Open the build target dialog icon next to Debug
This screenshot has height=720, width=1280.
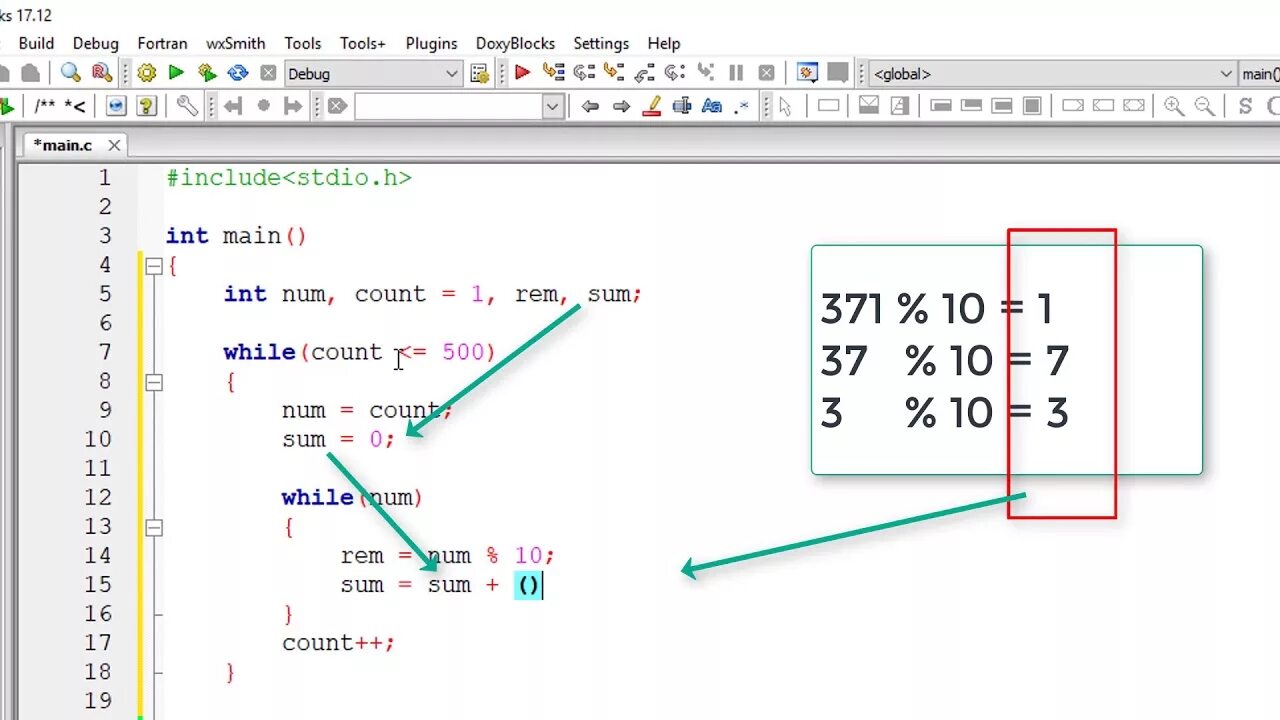(480, 73)
